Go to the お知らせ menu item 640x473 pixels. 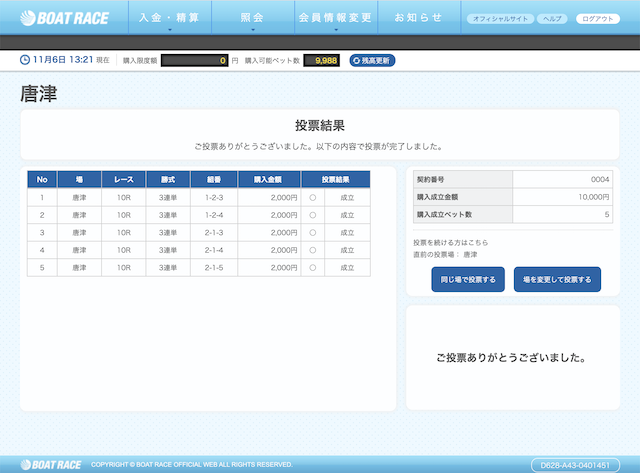(418, 18)
